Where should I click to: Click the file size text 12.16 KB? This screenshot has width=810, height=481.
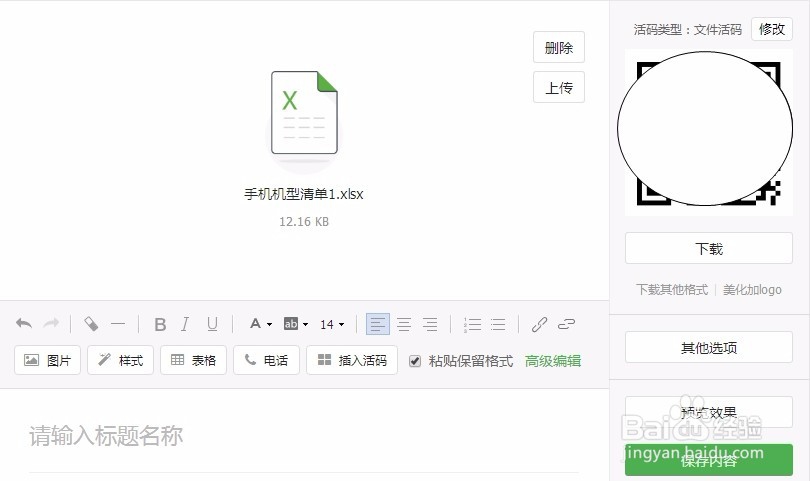304,222
